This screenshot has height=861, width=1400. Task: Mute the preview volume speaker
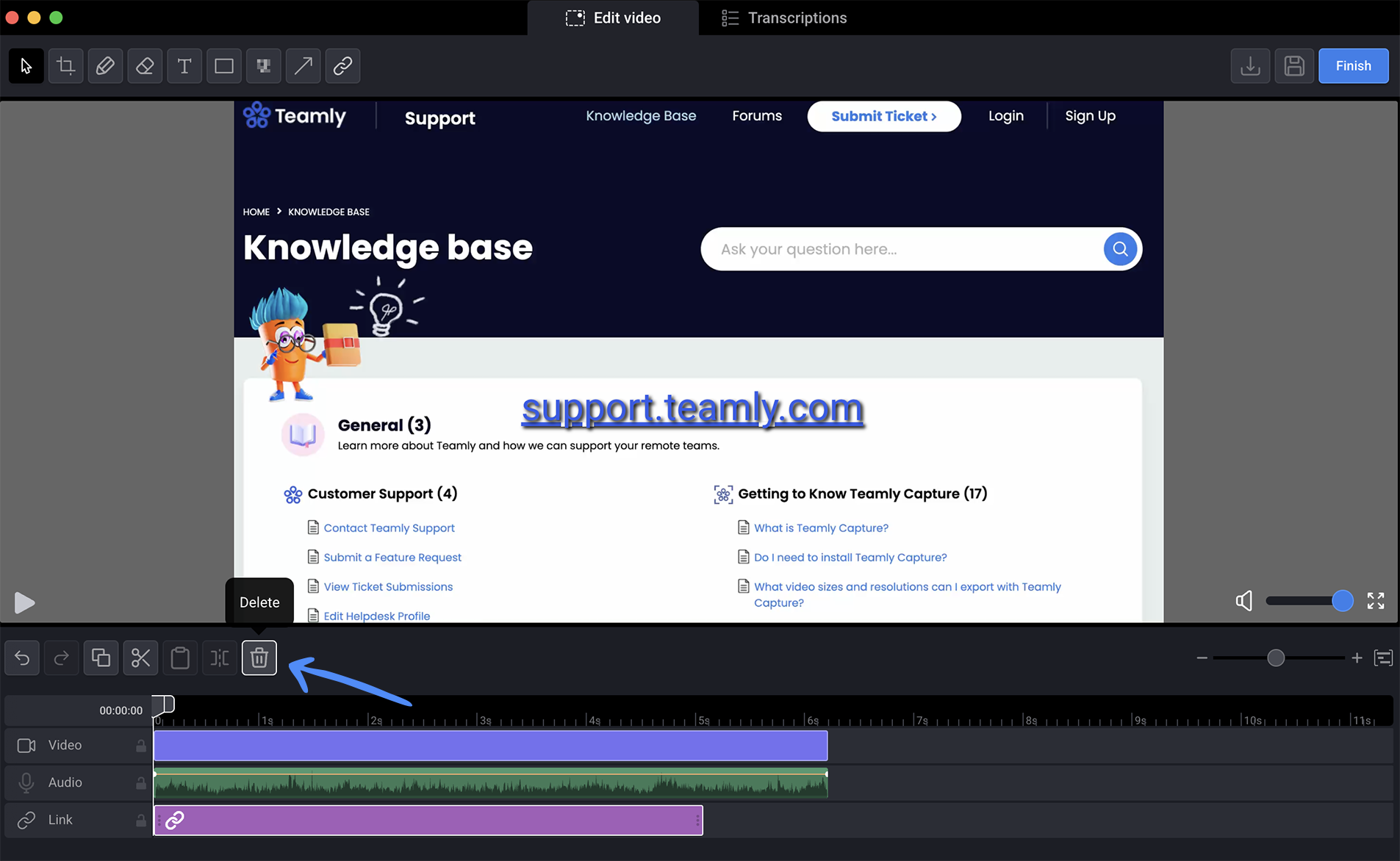1244,601
